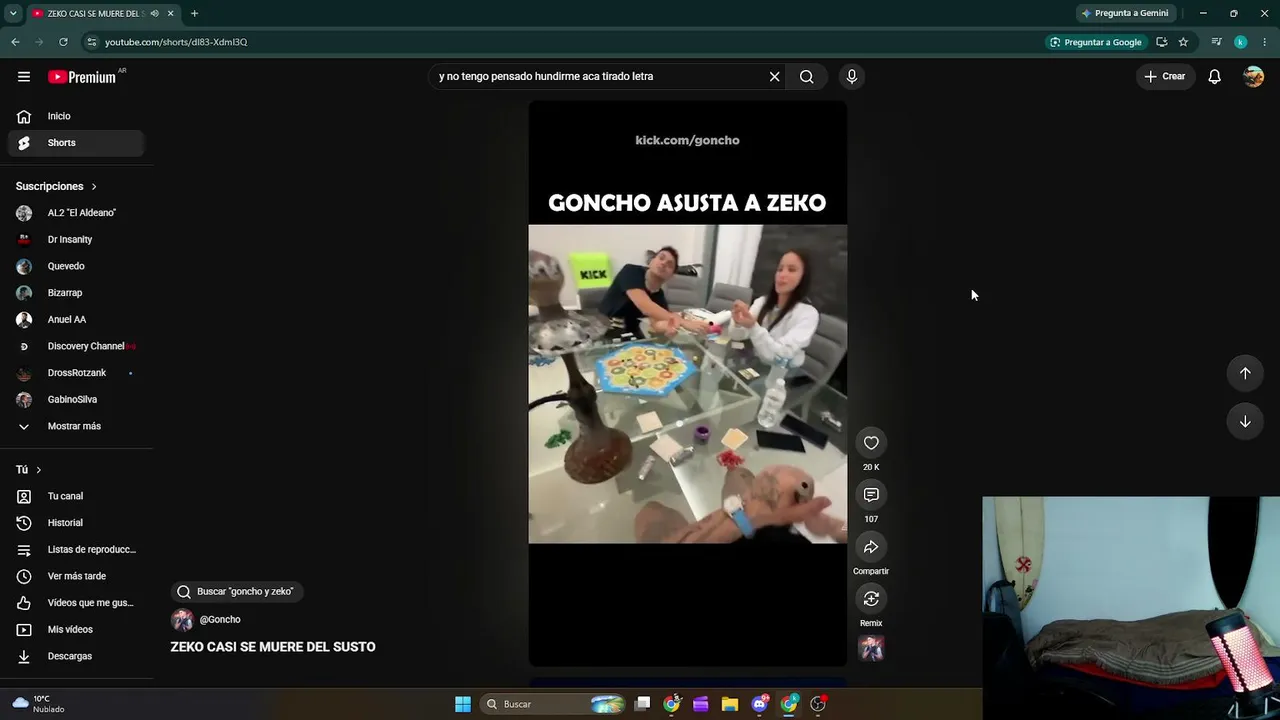The width and height of the screenshot is (1280, 720).
Task: Open Vídeos que me gustan
Action: tap(76, 603)
